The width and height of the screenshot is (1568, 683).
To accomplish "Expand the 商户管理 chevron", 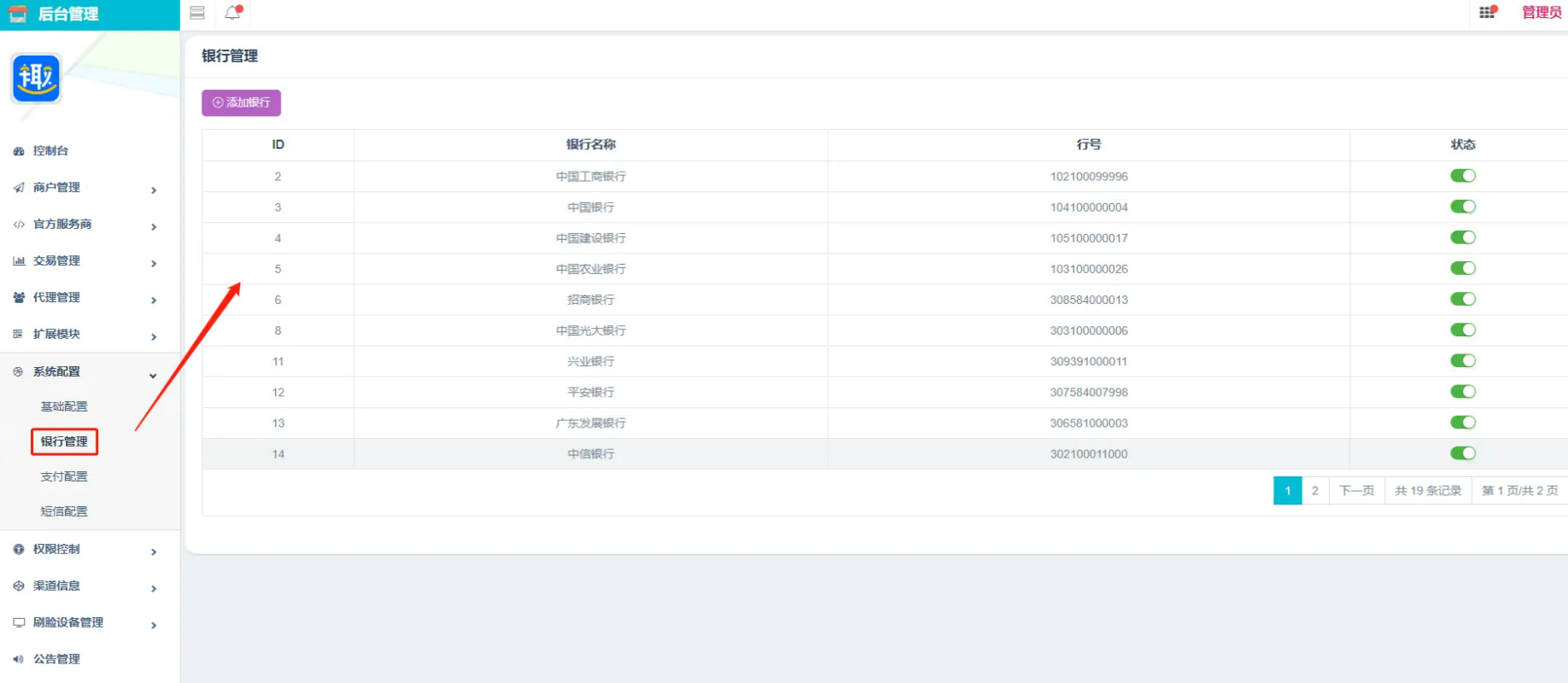I will 154,190.
